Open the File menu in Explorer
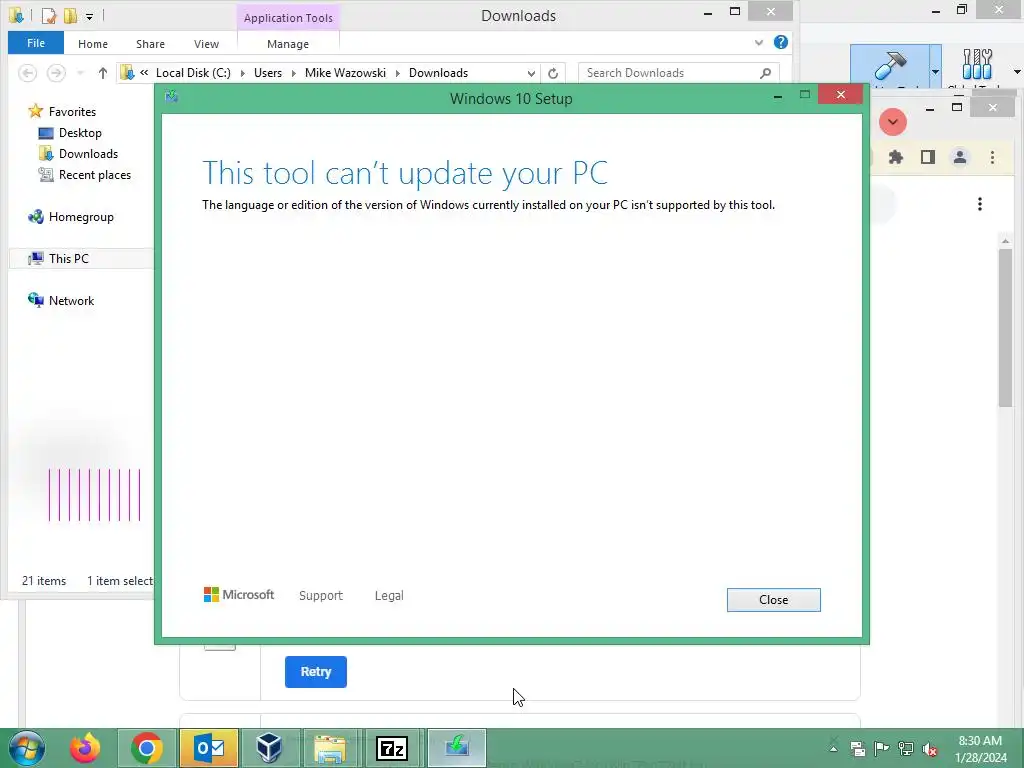1024x768 pixels. point(36,43)
